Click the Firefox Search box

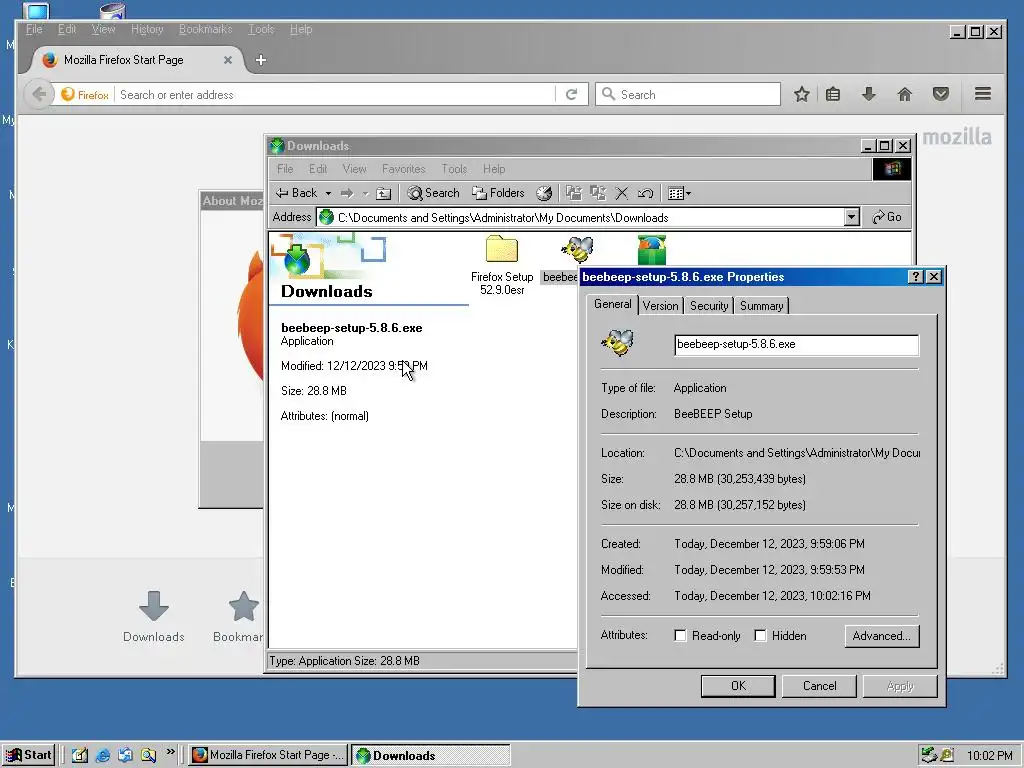click(x=688, y=95)
